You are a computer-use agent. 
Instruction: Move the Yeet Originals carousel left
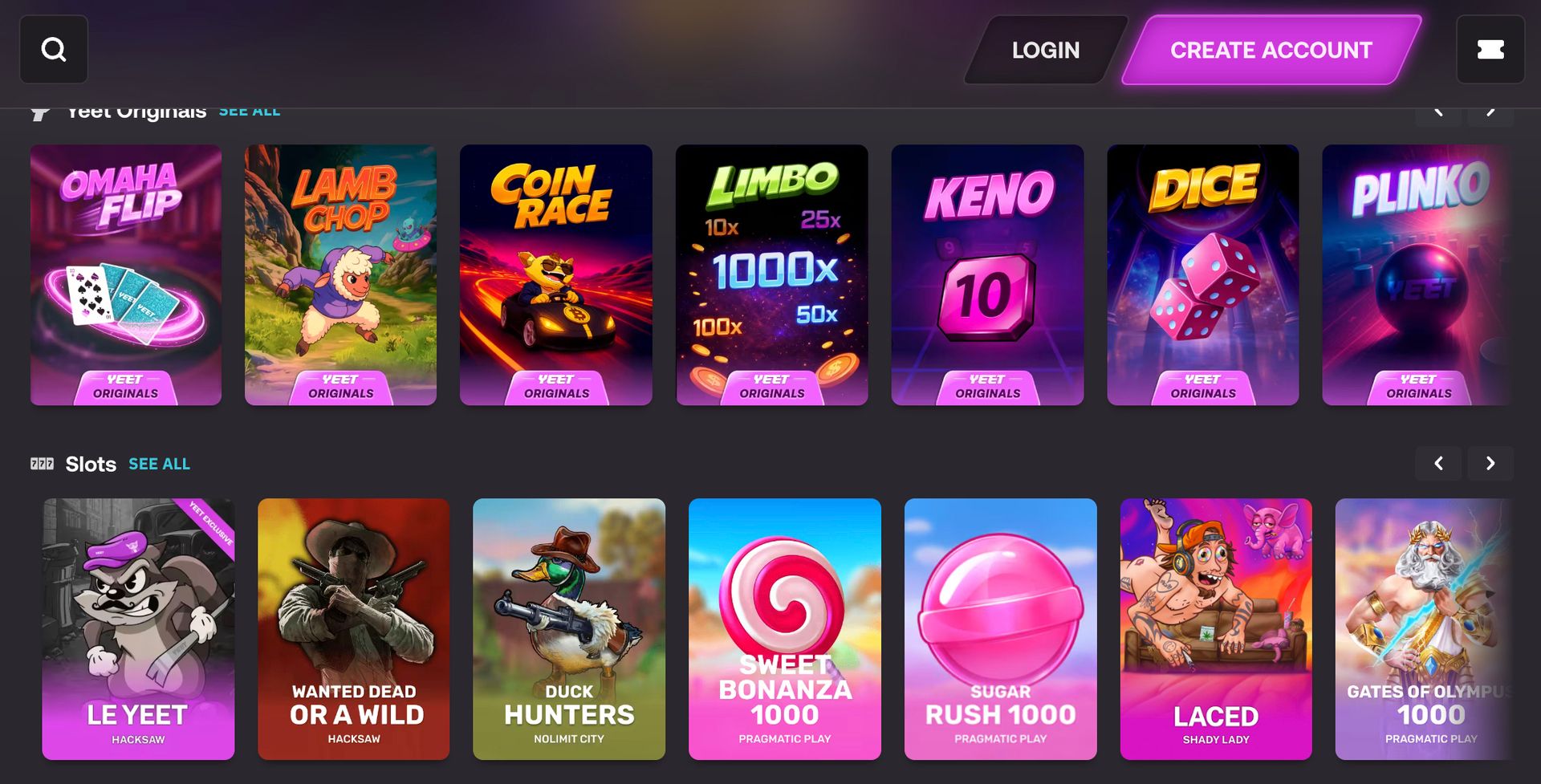click(x=1438, y=116)
